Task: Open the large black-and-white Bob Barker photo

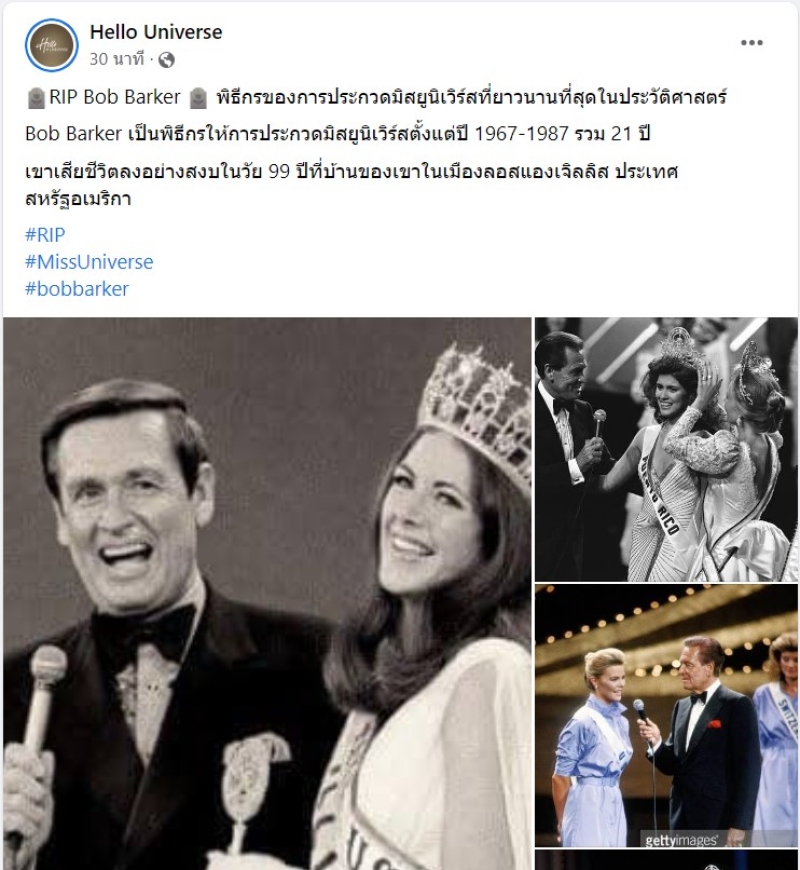Action: pyautogui.click(x=267, y=594)
